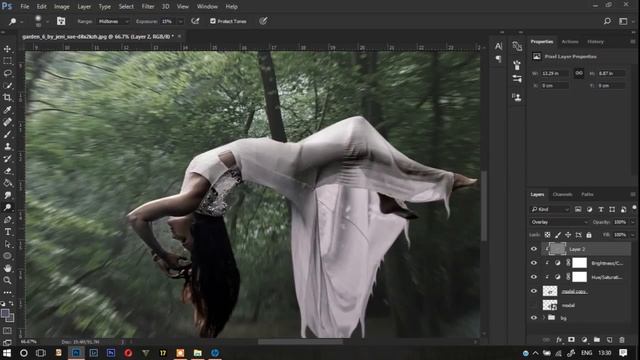Screen dimensions: 640x360
Task: Create a new group folder
Action: [597, 340]
